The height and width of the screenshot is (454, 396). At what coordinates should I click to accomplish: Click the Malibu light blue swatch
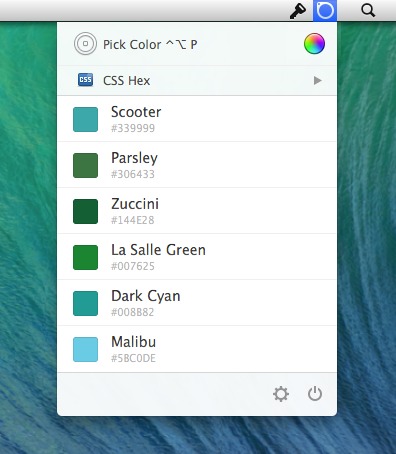coord(85,349)
